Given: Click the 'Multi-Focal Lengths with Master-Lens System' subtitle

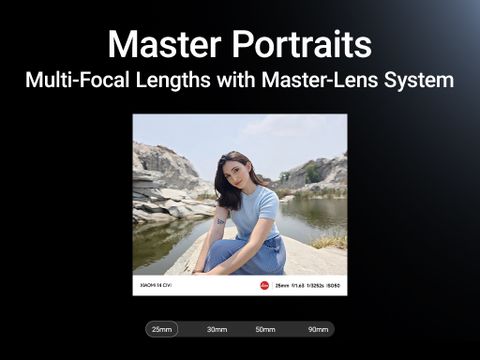Looking at the screenshot, I should tap(240, 80).
